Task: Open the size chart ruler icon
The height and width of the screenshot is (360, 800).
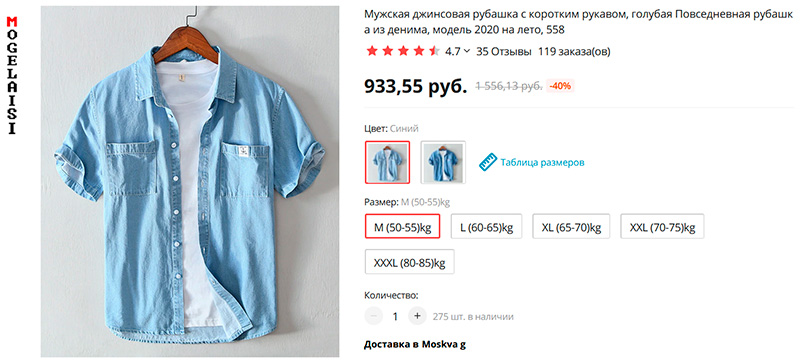Action: [x=488, y=162]
